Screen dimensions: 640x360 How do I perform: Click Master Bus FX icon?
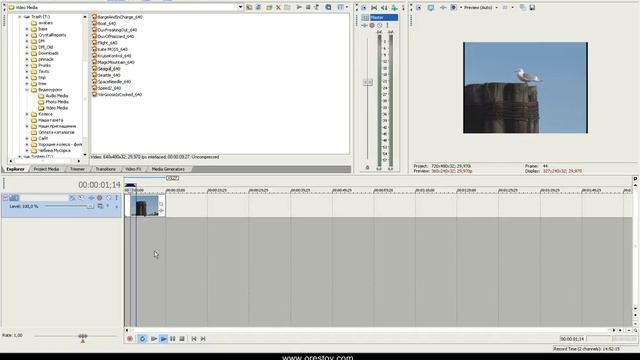(364, 25)
